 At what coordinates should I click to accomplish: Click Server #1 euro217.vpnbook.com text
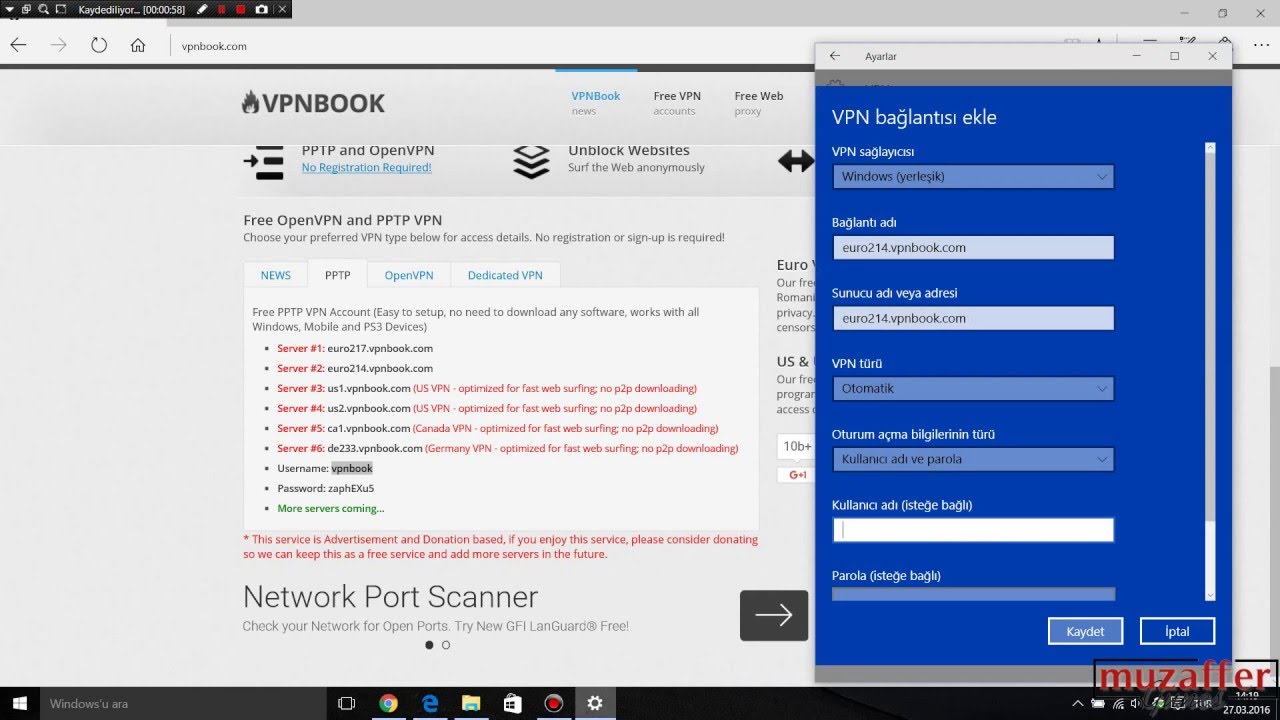(x=355, y=348)
